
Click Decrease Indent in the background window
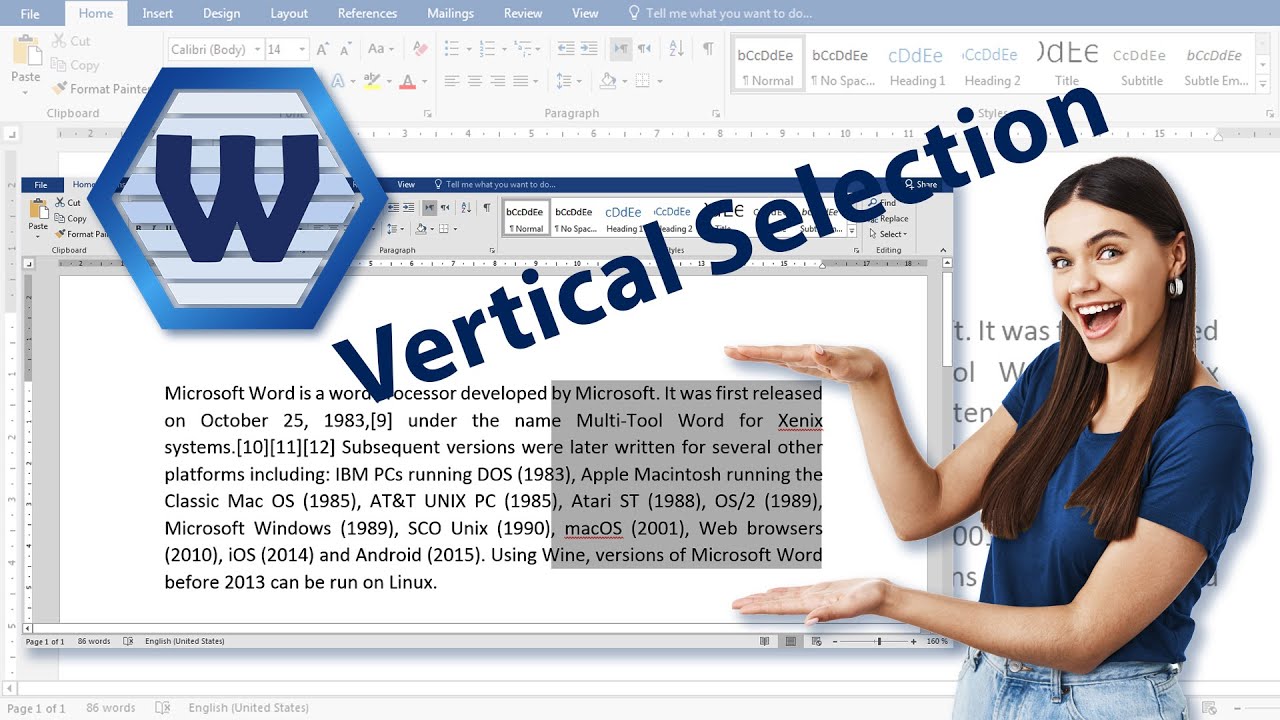[x=565, y=49]
